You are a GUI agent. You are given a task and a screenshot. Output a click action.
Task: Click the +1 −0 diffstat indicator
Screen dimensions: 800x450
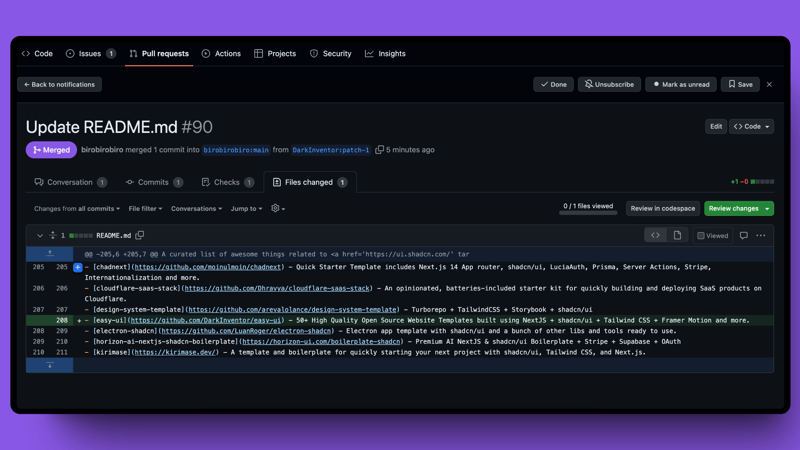click(x=752, y=182)
